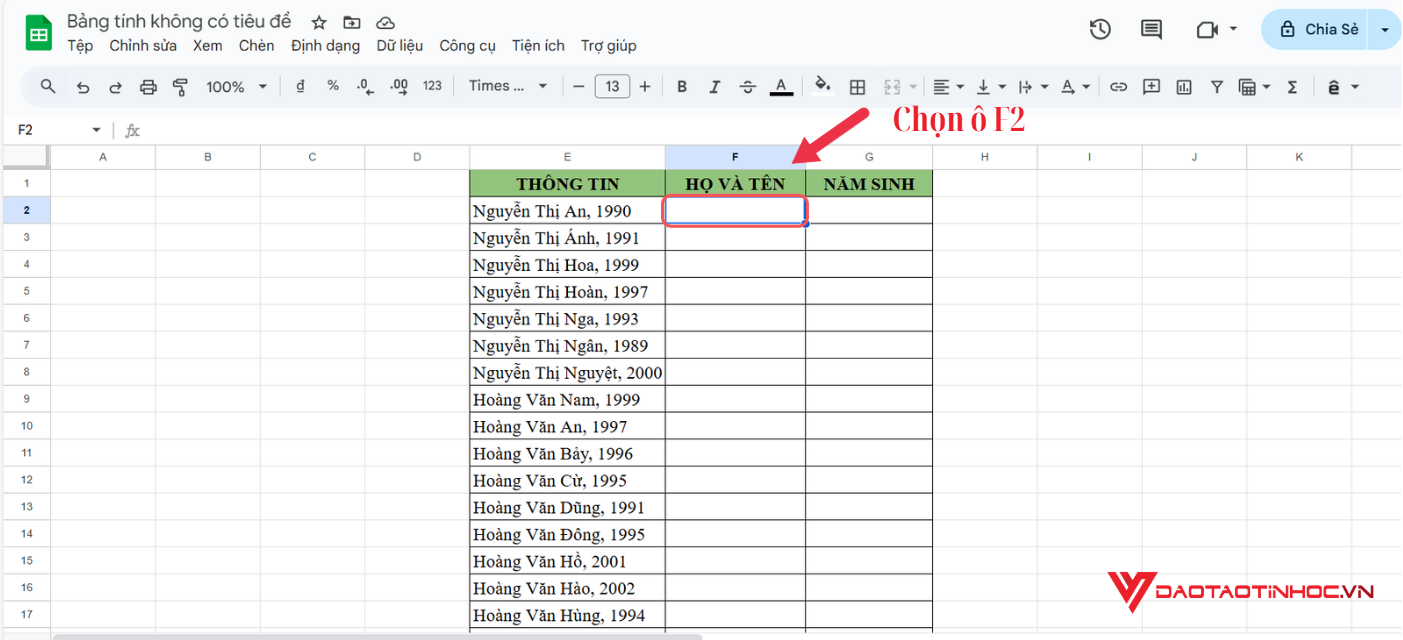Insert a link

pyautogui.click(x=1119, y=86)
